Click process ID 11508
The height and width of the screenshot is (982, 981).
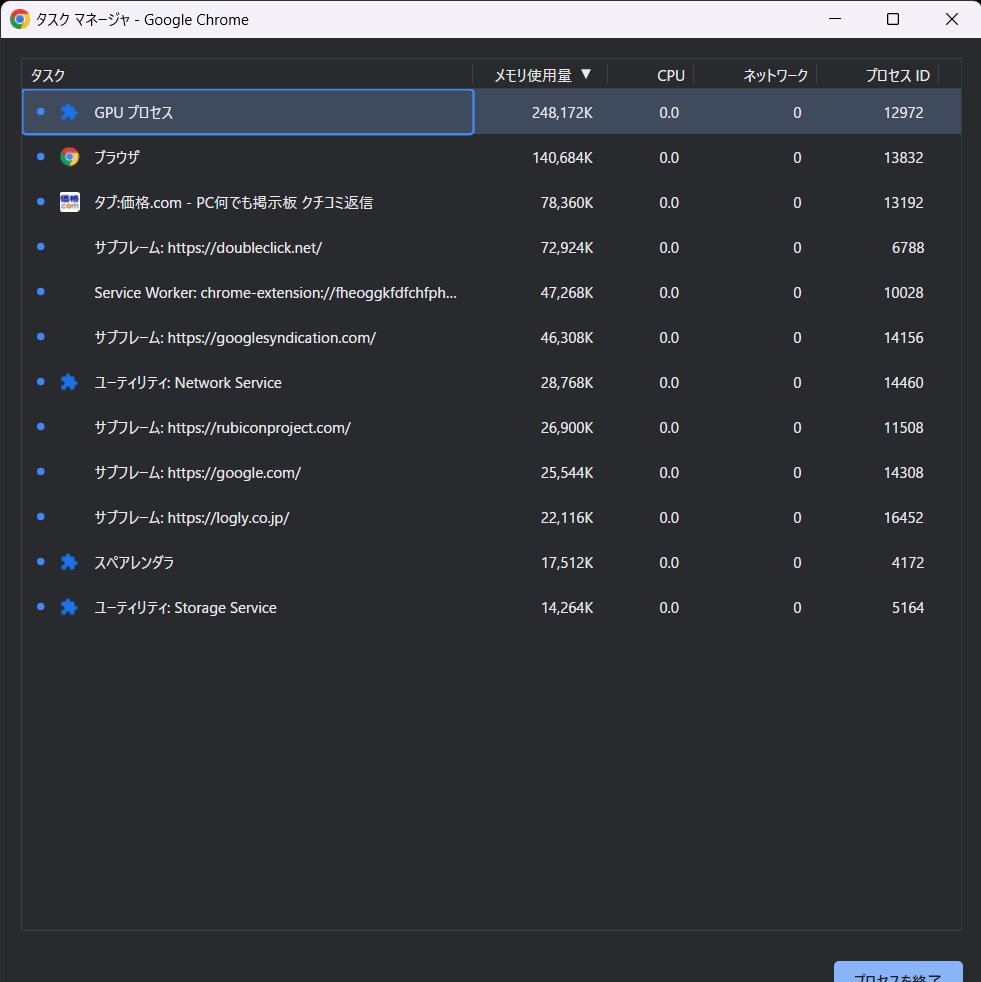coord(903,428)
